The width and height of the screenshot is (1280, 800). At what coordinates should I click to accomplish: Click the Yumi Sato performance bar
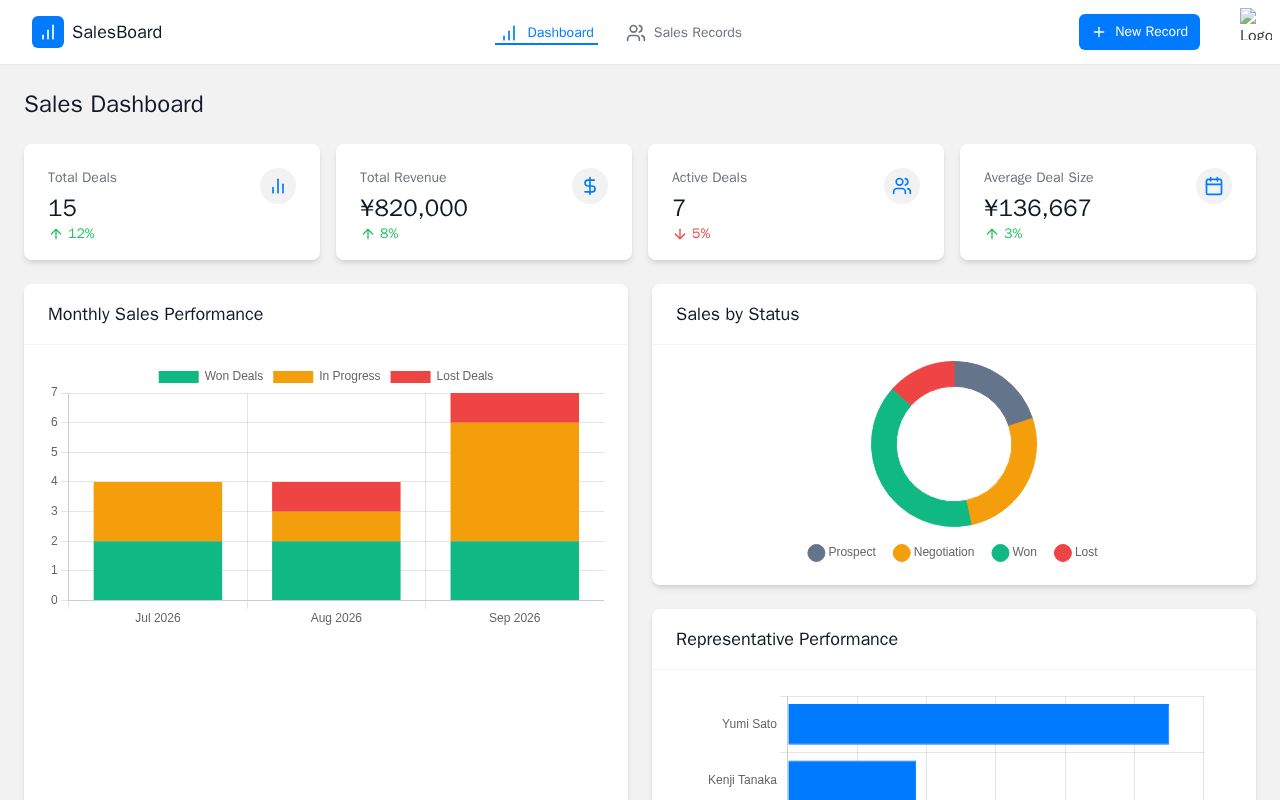pos(978,724)
